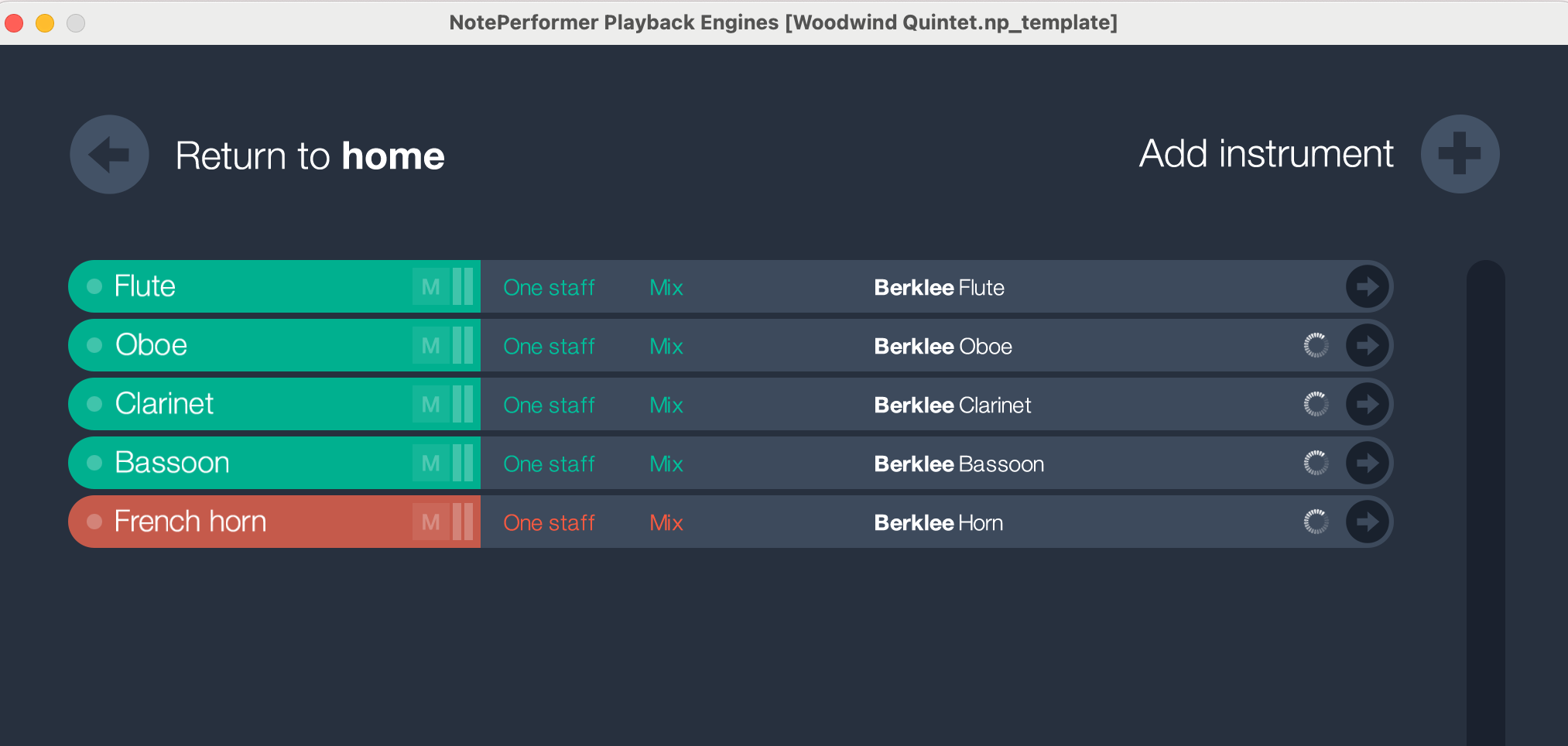Screen dimensions: 1568x746
Task: Click the Add instrument plus icon
Action: 1460,154
